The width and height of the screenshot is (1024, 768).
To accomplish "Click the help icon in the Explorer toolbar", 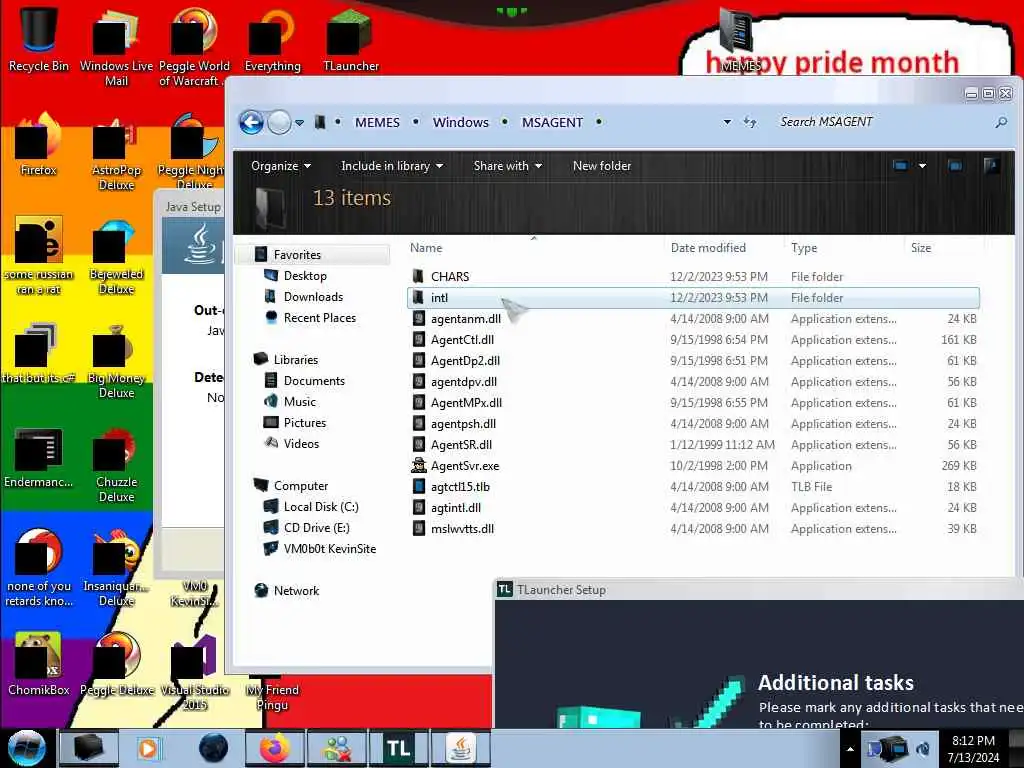I will (991, 166).
